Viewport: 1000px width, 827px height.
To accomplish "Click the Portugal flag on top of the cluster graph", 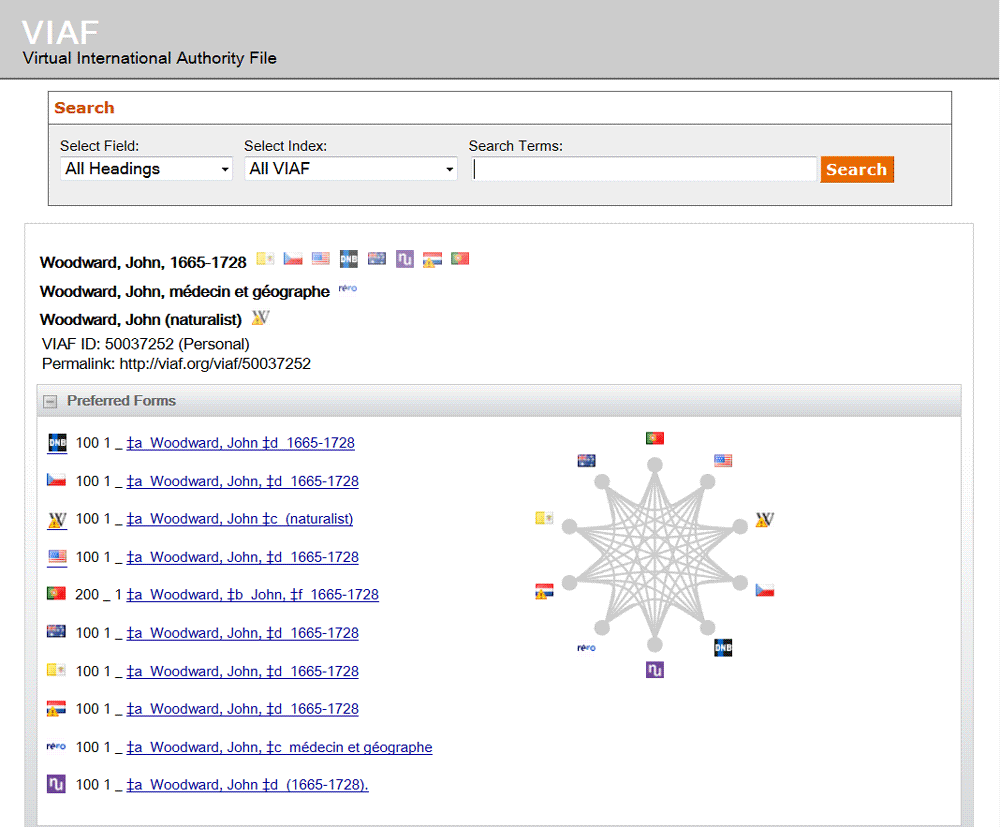I will 655,438.
